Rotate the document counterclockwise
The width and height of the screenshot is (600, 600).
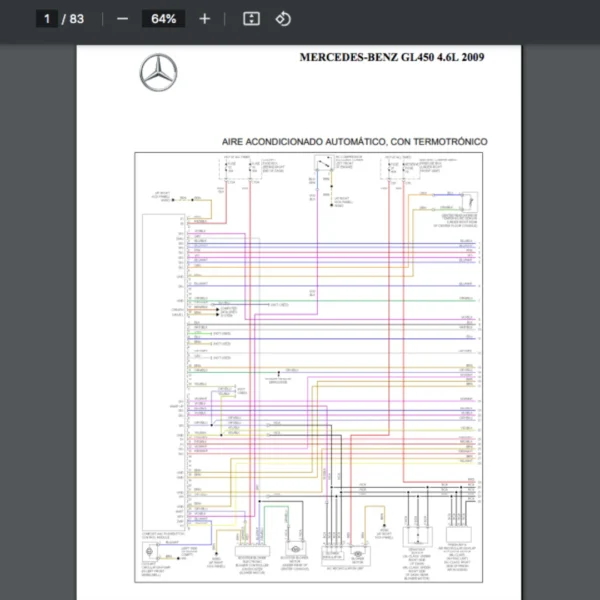coord(283,19)
